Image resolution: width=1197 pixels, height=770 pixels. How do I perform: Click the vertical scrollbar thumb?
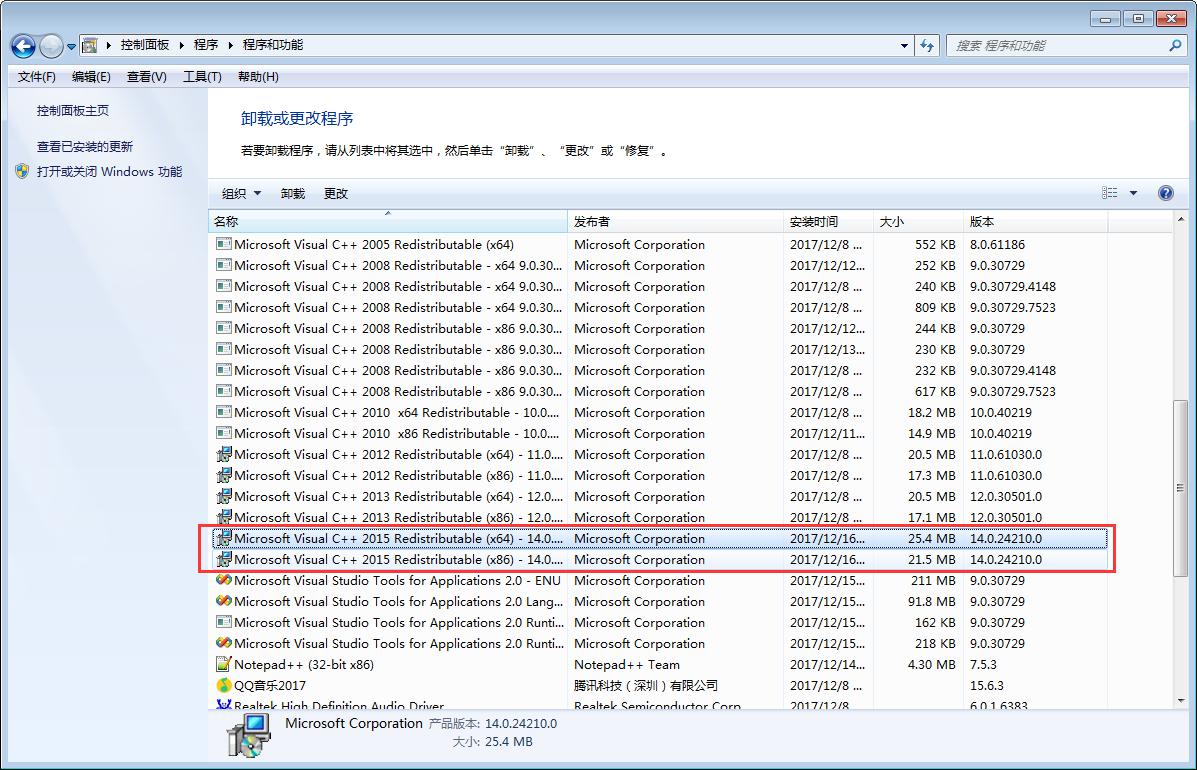(1181, 487)
